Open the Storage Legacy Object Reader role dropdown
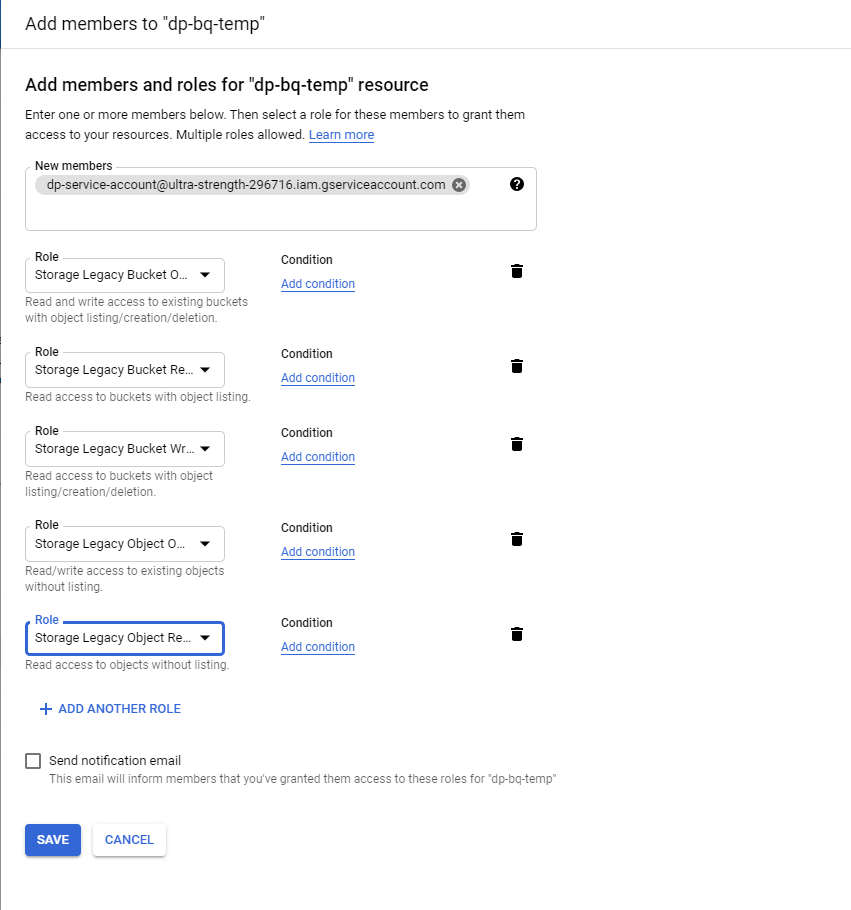 click(x=125, y=638)
